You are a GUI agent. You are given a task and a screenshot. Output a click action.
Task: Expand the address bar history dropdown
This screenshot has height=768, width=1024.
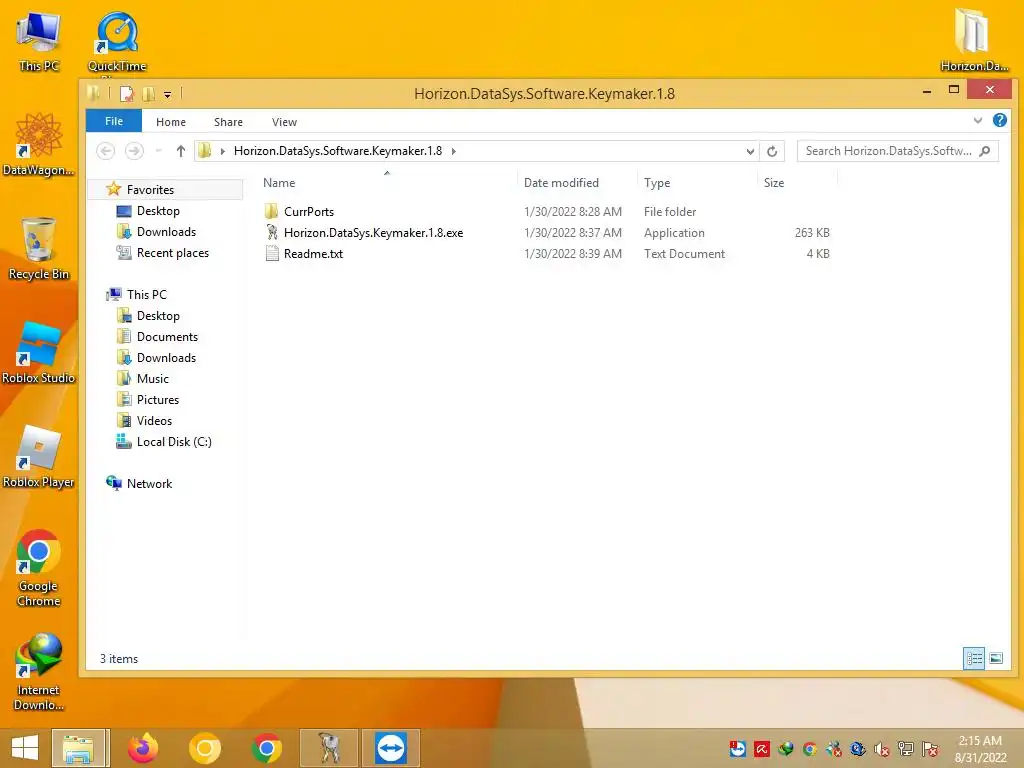[750, 152]
